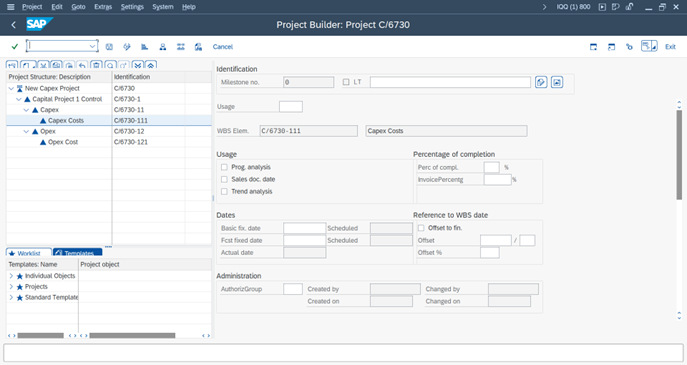687x365 pixels.
Task: Click the customize local layout icon
Action: tap(629, 46)
